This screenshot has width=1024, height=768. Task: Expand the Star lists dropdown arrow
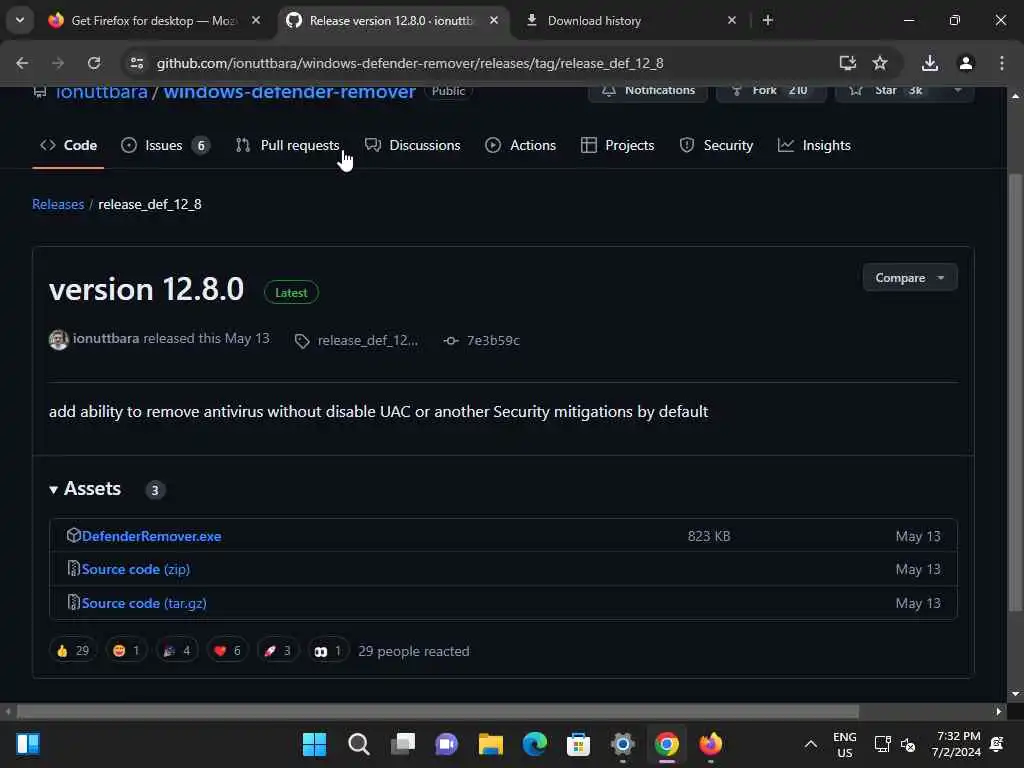pos(958,91)
